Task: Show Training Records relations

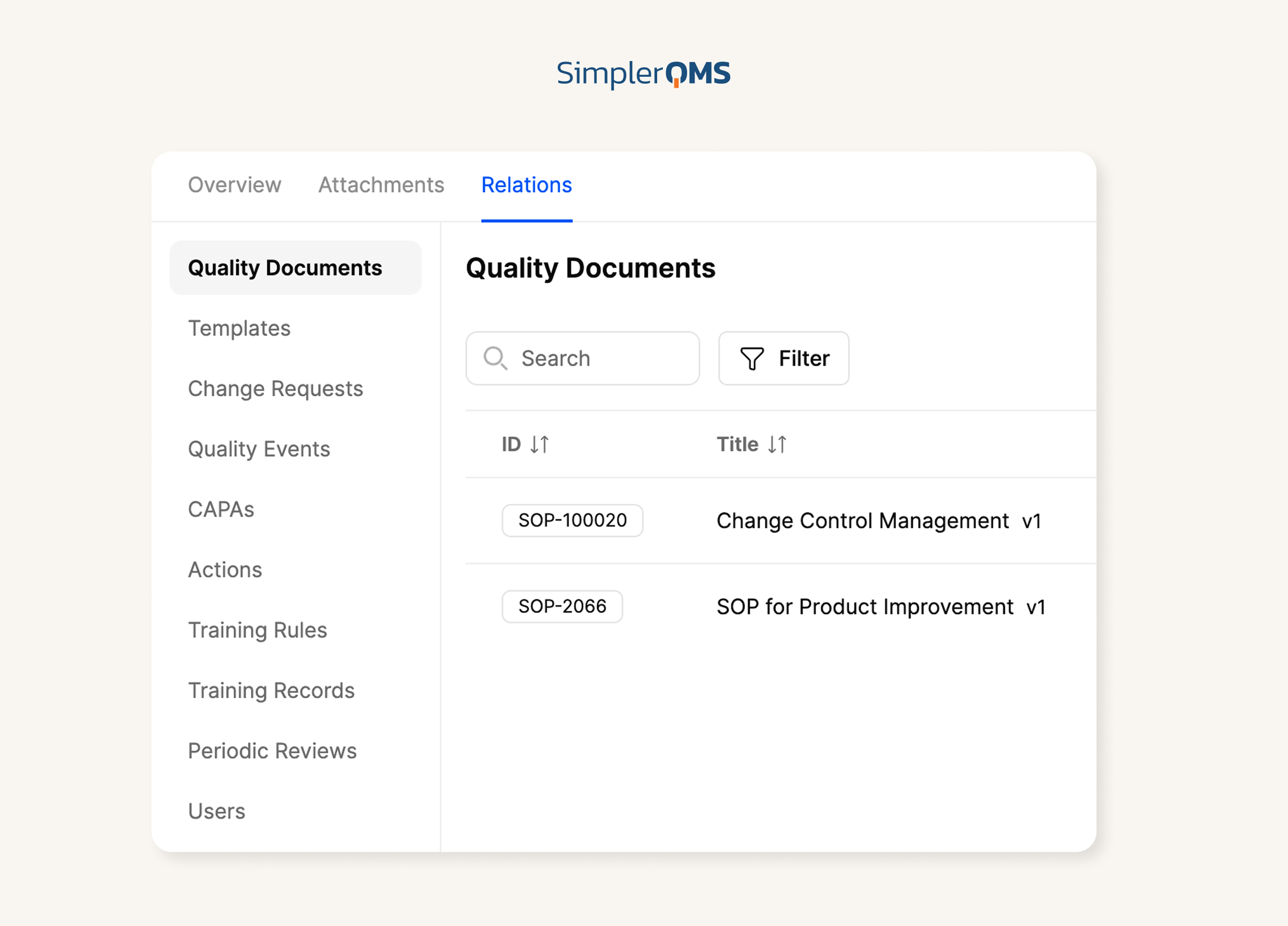Action: tap(271, 690)
